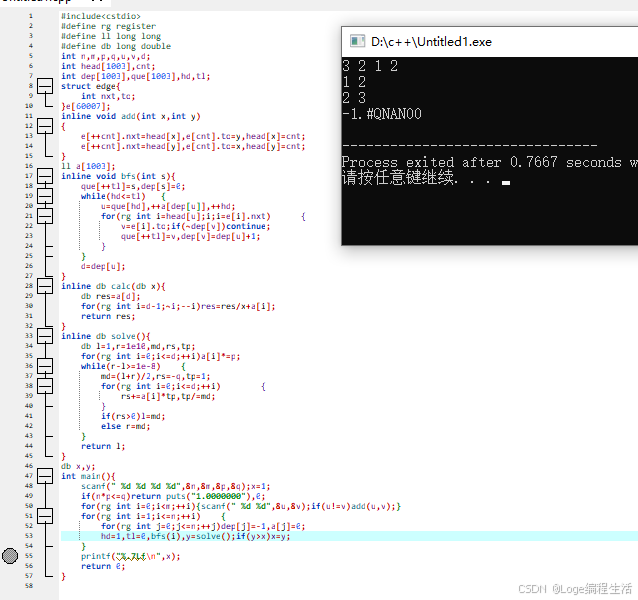Click the 'else r=md;' statement
This screenshot has width=638, height=600.
tap(126, 426)
